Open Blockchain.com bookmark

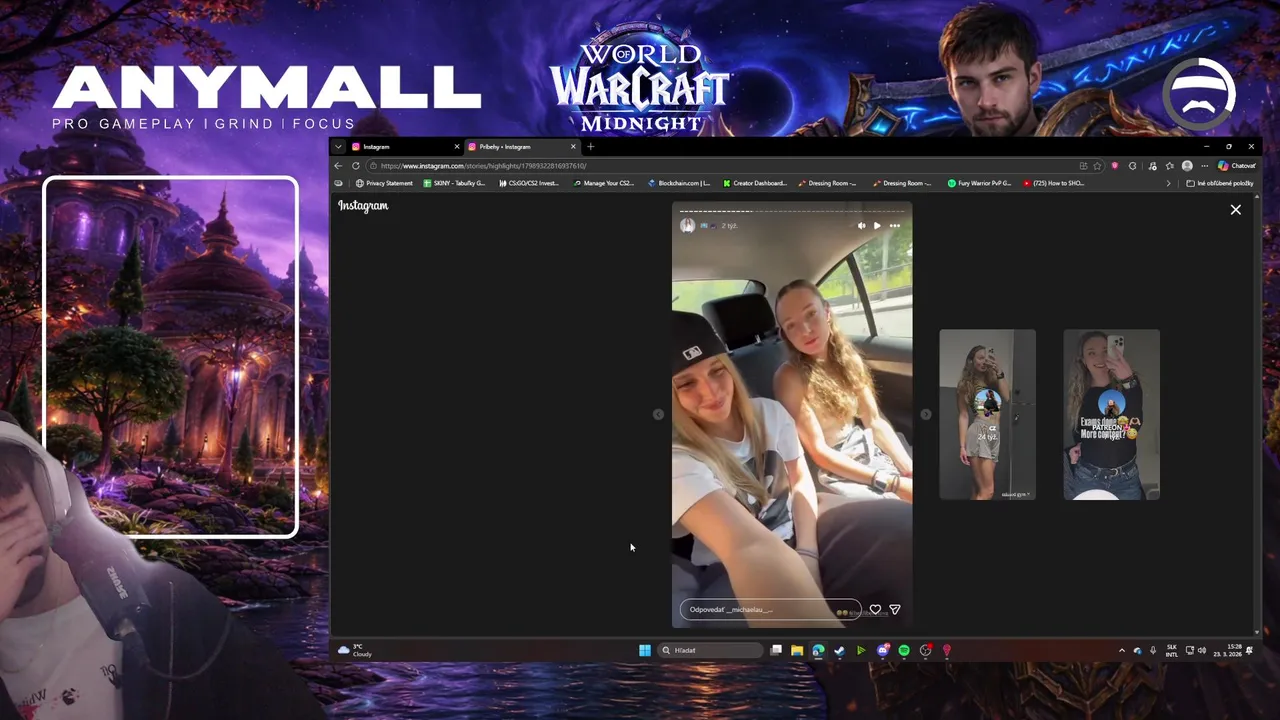click(679, 183)
